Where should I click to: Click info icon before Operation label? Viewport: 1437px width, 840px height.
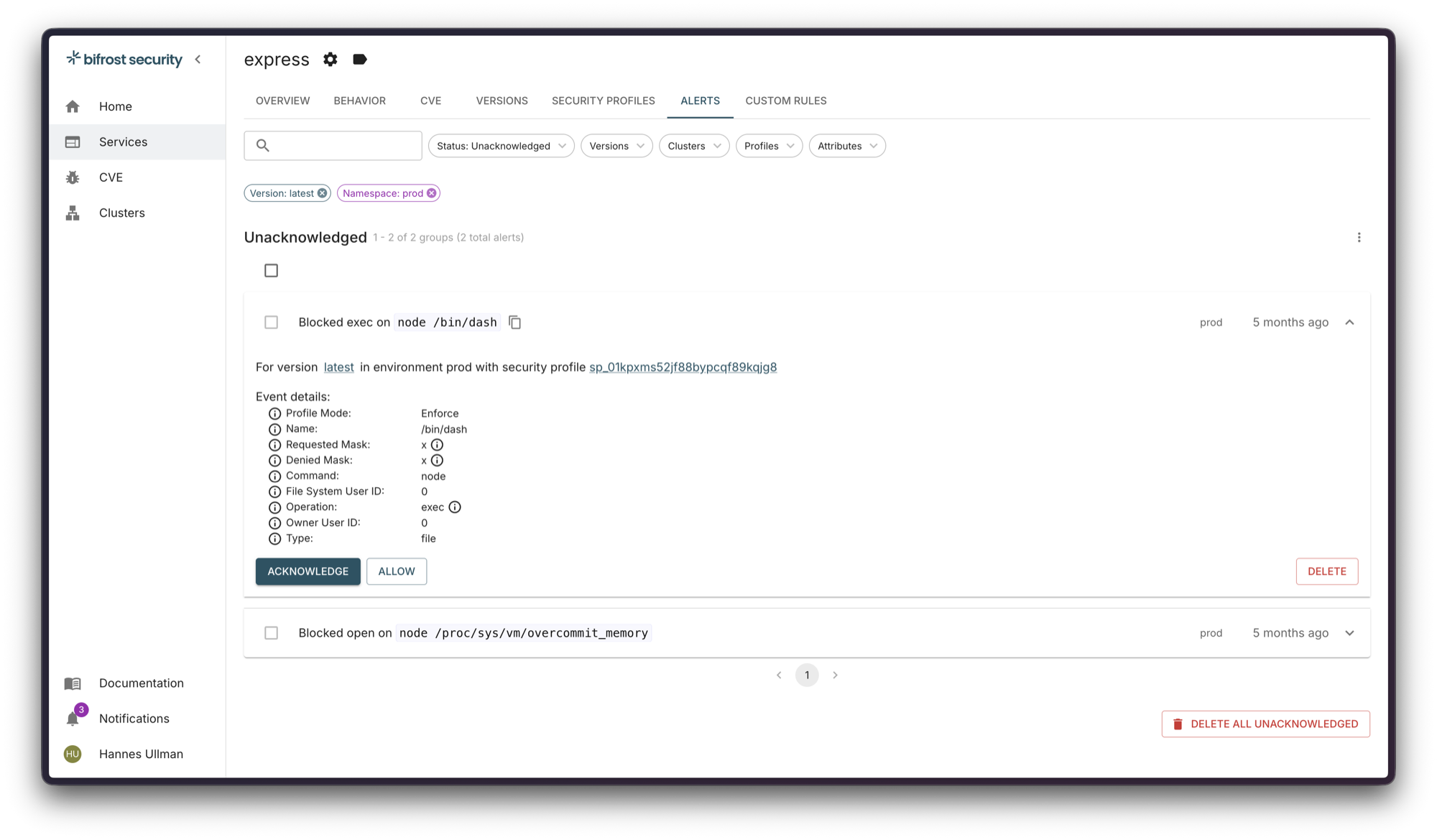click(x=274, y=507)
